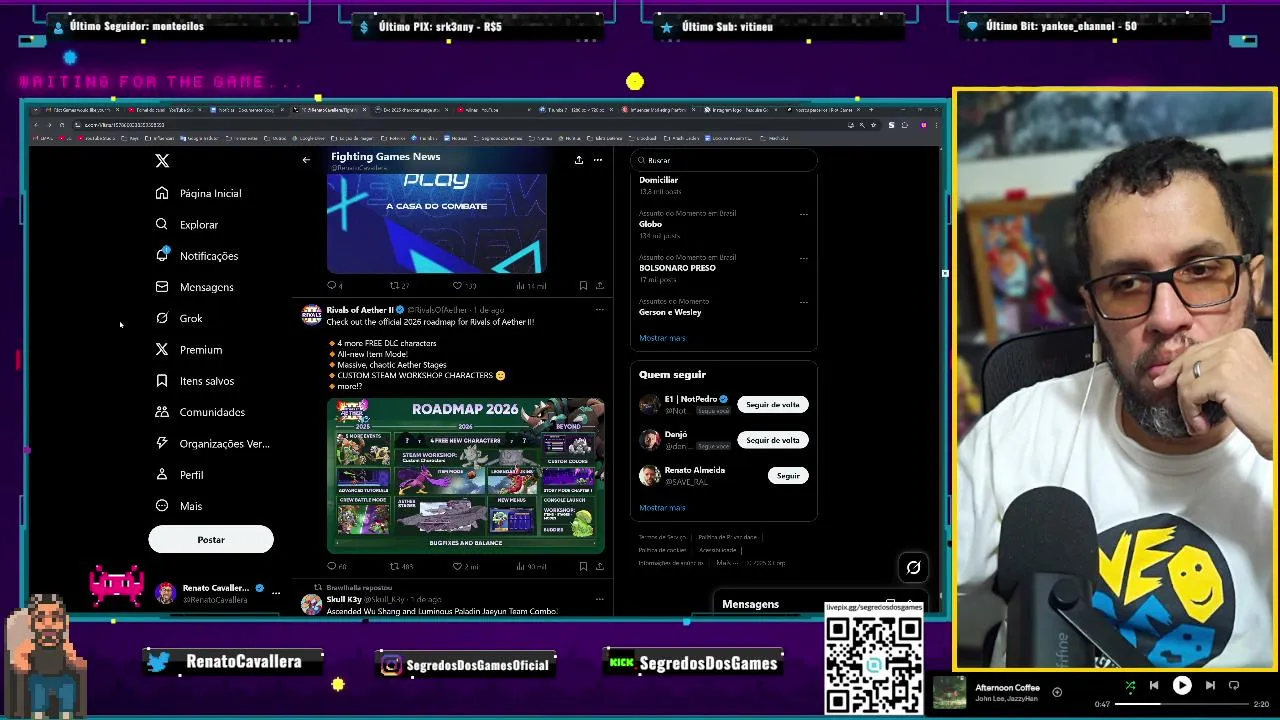
Task: Share the Fighting Games News page
Action: (x=578, y=160)
